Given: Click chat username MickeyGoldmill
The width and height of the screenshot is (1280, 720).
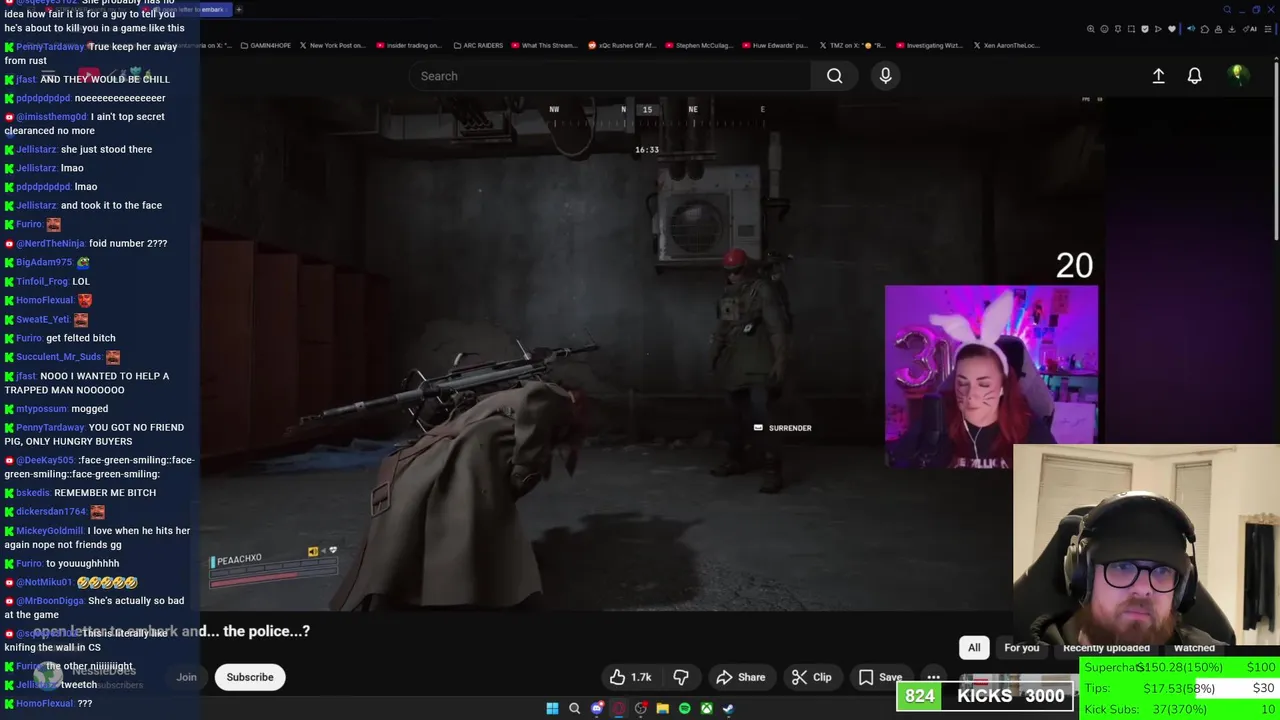Looking at the screenshot, I should tap(50, 531).
